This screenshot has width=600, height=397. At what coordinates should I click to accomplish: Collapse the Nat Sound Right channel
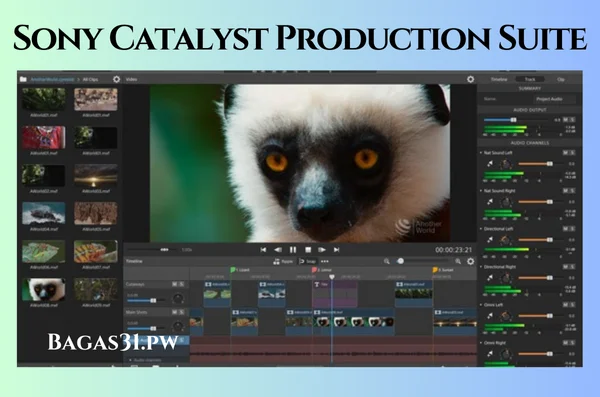(x=481, y=190)
